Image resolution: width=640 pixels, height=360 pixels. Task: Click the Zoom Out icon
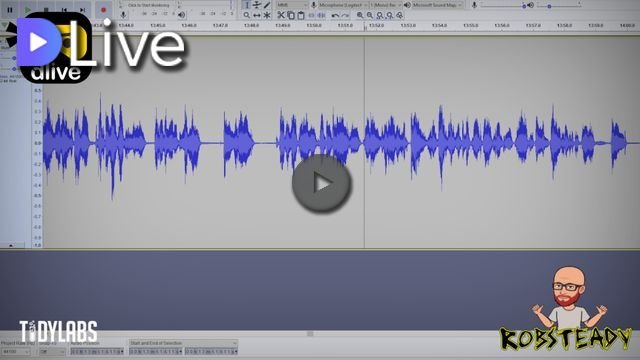(x=370, y=15)
